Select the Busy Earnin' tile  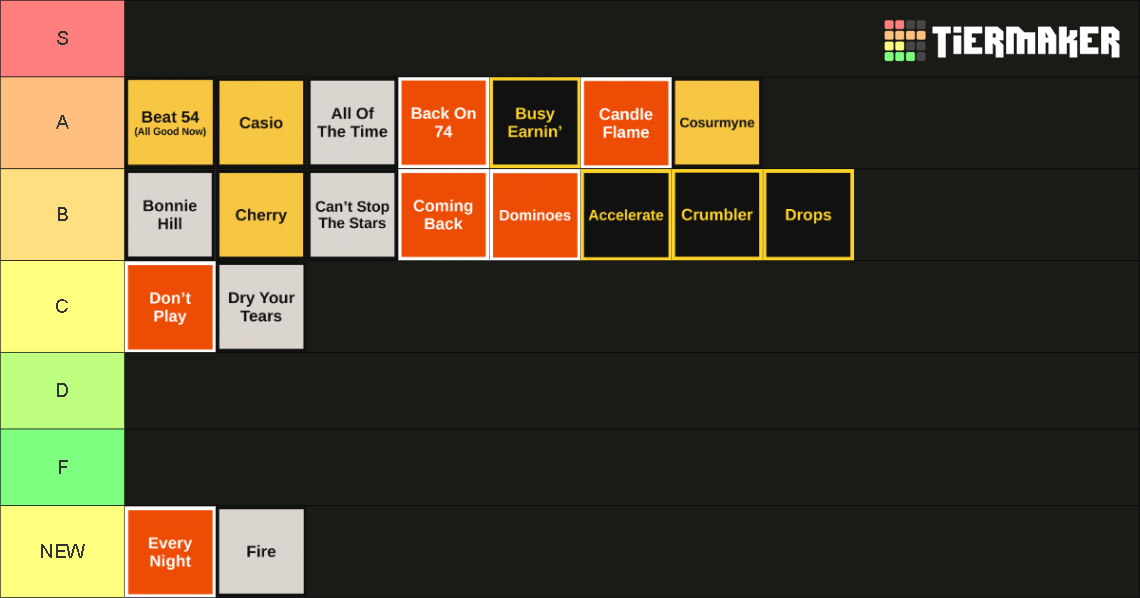535,123
